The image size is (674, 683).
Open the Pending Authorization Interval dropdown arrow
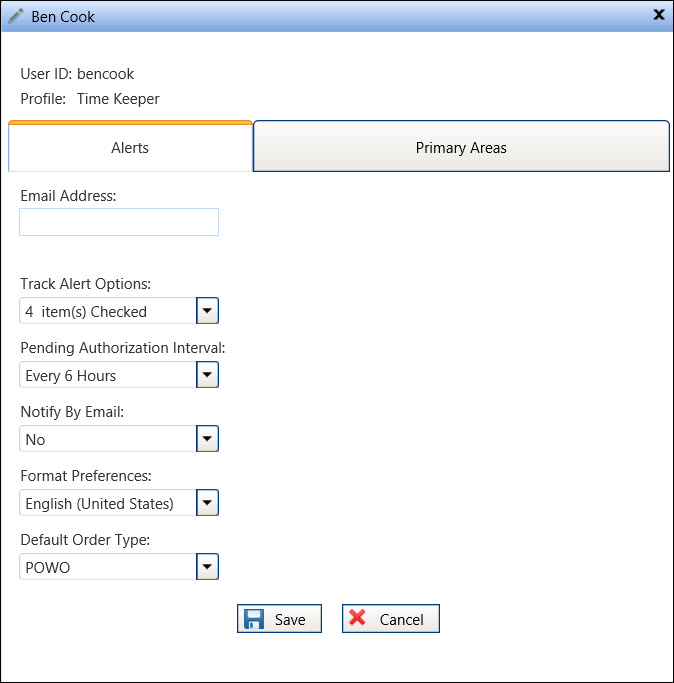click(x=207, y=375)
